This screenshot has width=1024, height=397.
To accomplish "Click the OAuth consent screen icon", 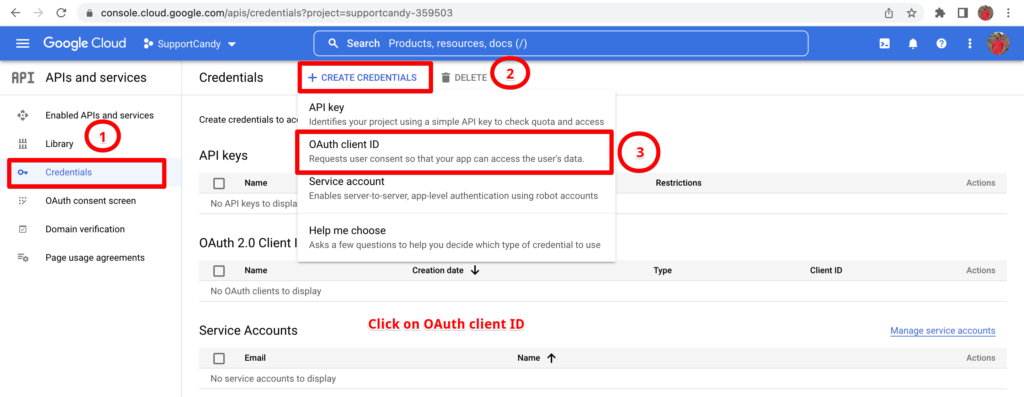I will click(x=23, y=200).
